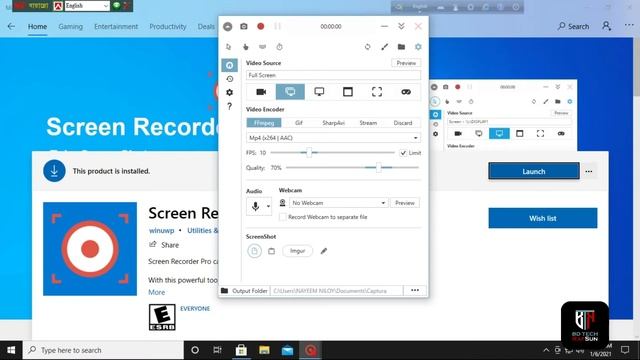Click the Output Folder label icon
This screenshot has height=360, width=640.
224,291
